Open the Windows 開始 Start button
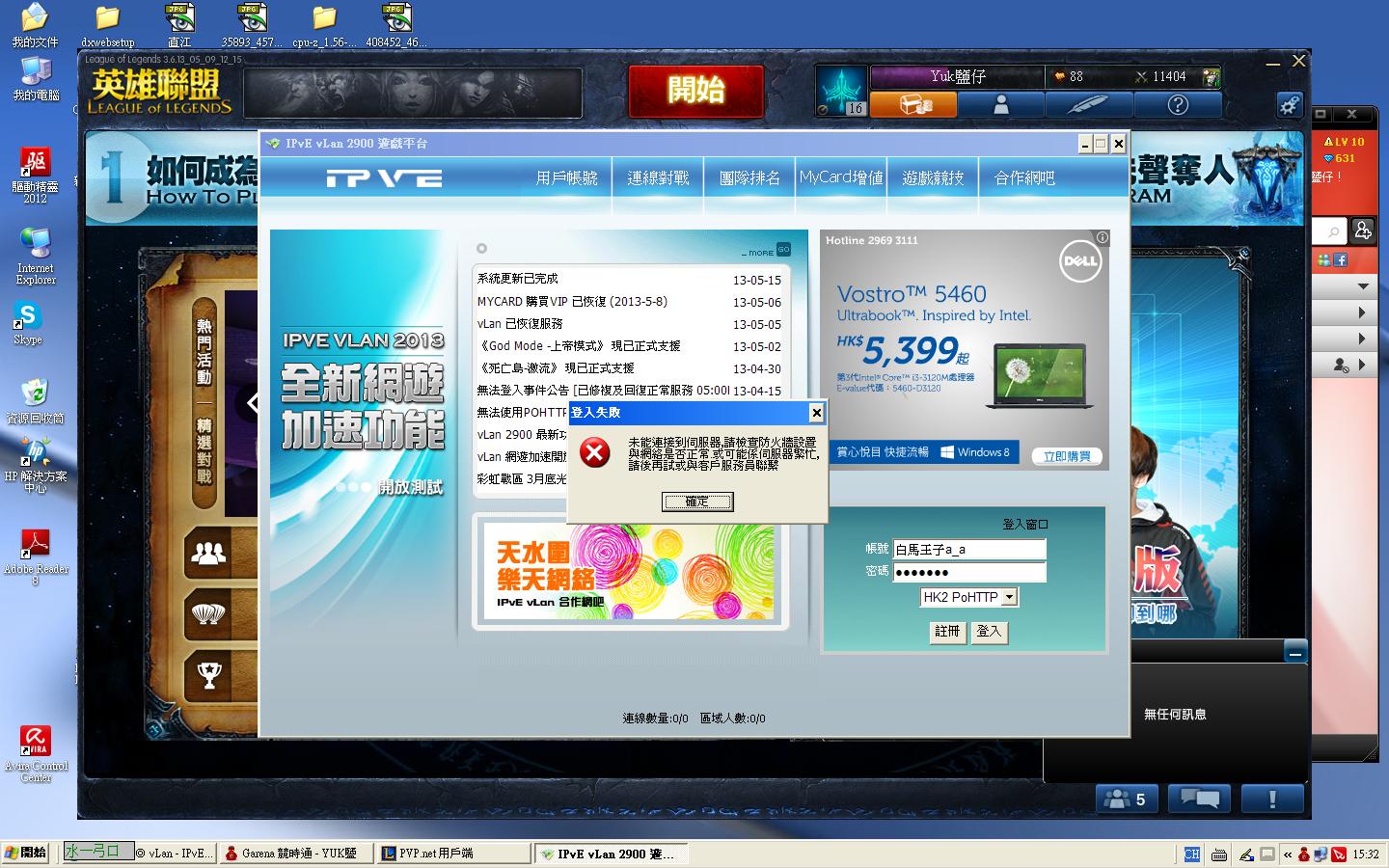Screen dimensions: 1389x868 click(26, 853)
